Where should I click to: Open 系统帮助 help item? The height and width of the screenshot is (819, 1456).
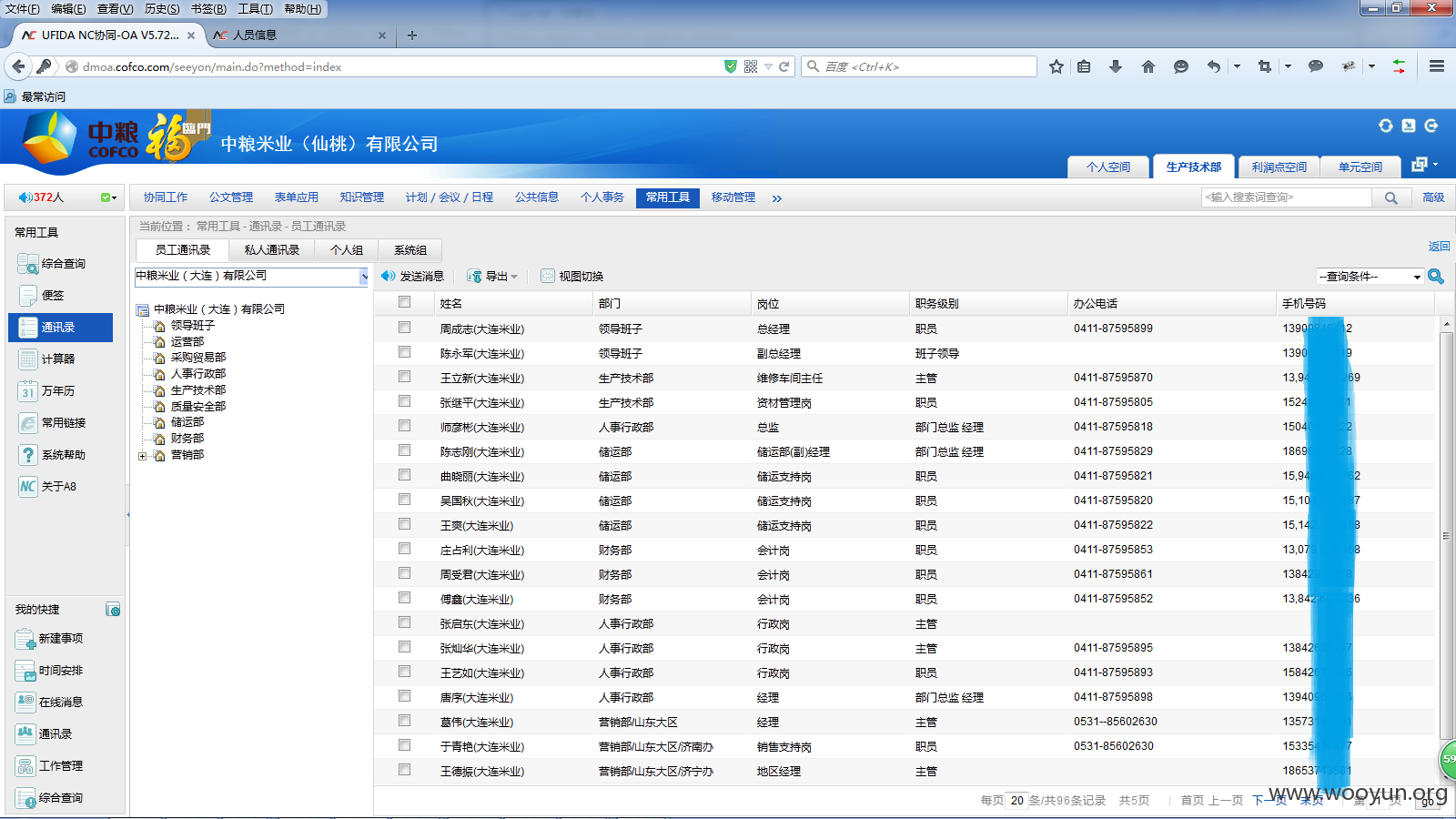tap(52, 455)
